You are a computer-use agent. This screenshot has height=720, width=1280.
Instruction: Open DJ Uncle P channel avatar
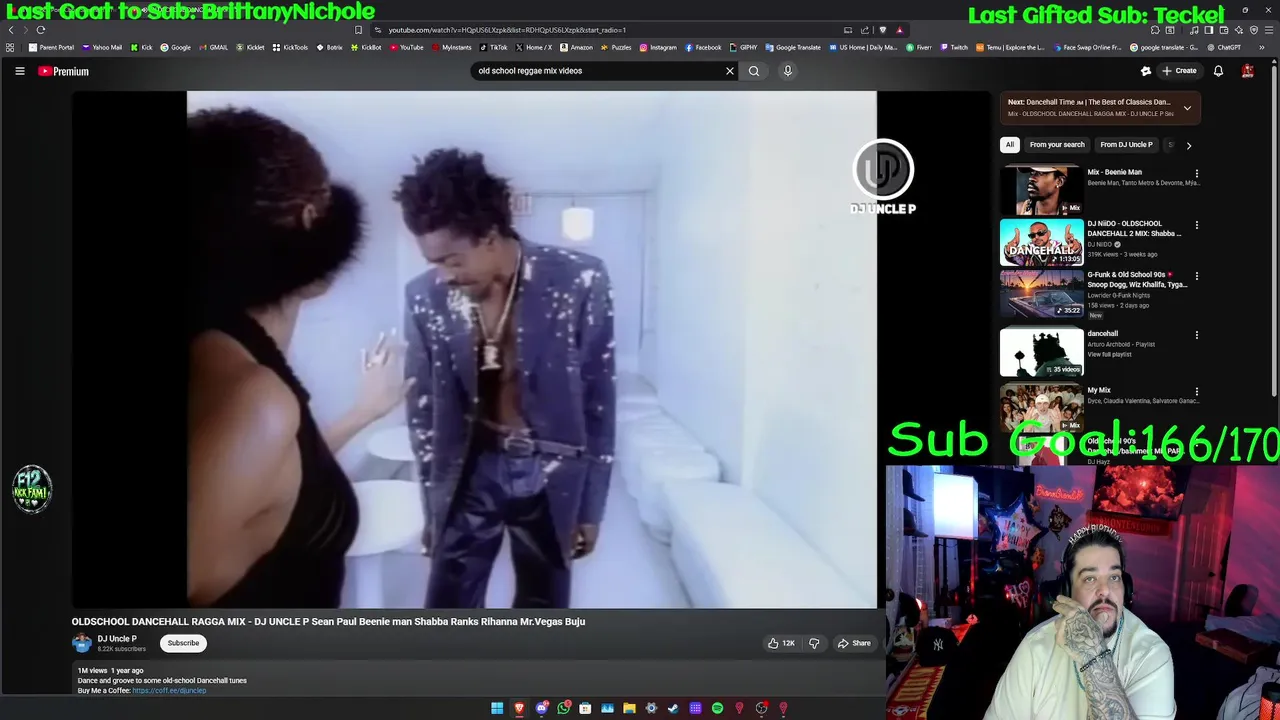pos(81,643)
